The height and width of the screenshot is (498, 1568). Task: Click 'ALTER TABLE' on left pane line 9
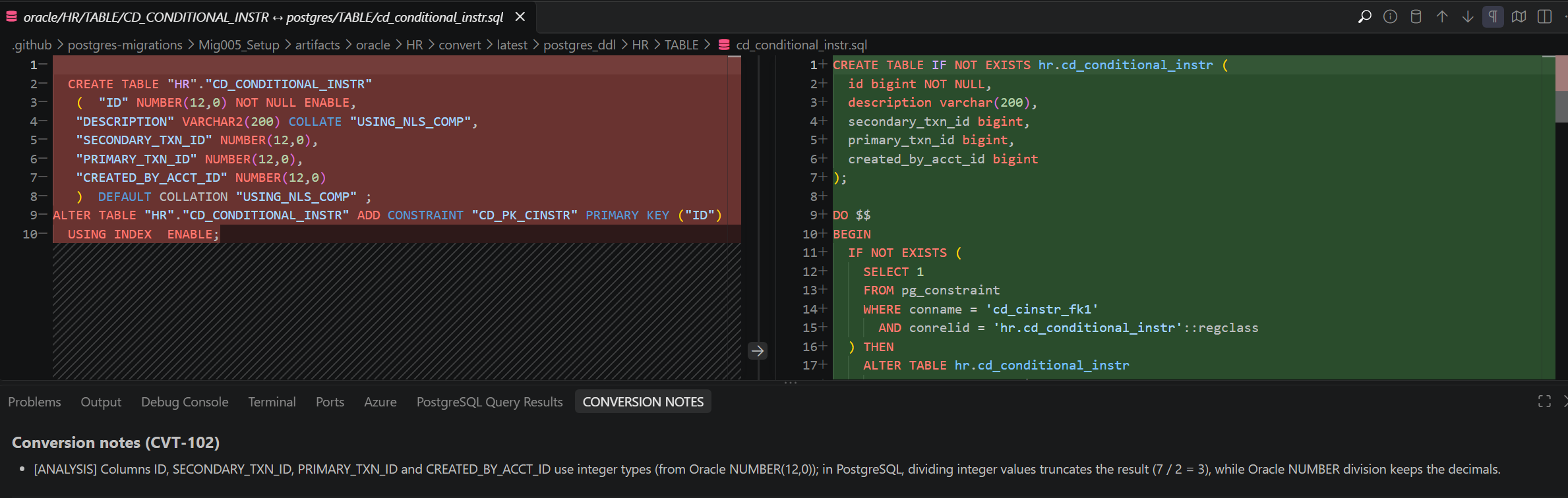94,215
